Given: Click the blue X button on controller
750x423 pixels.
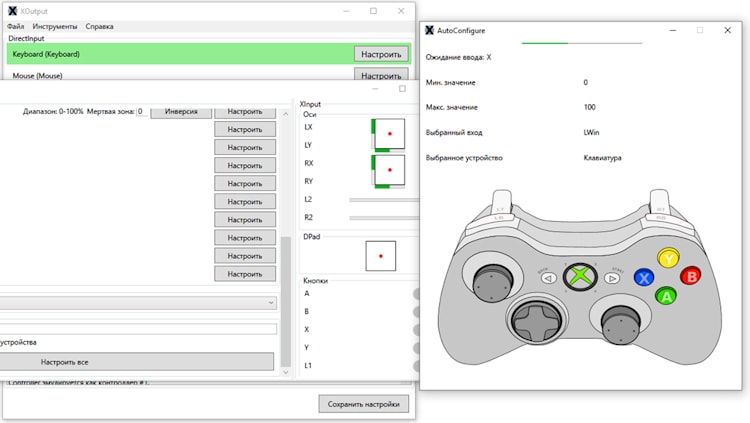Looking at the screenshot, I should (x=644, y=278).
